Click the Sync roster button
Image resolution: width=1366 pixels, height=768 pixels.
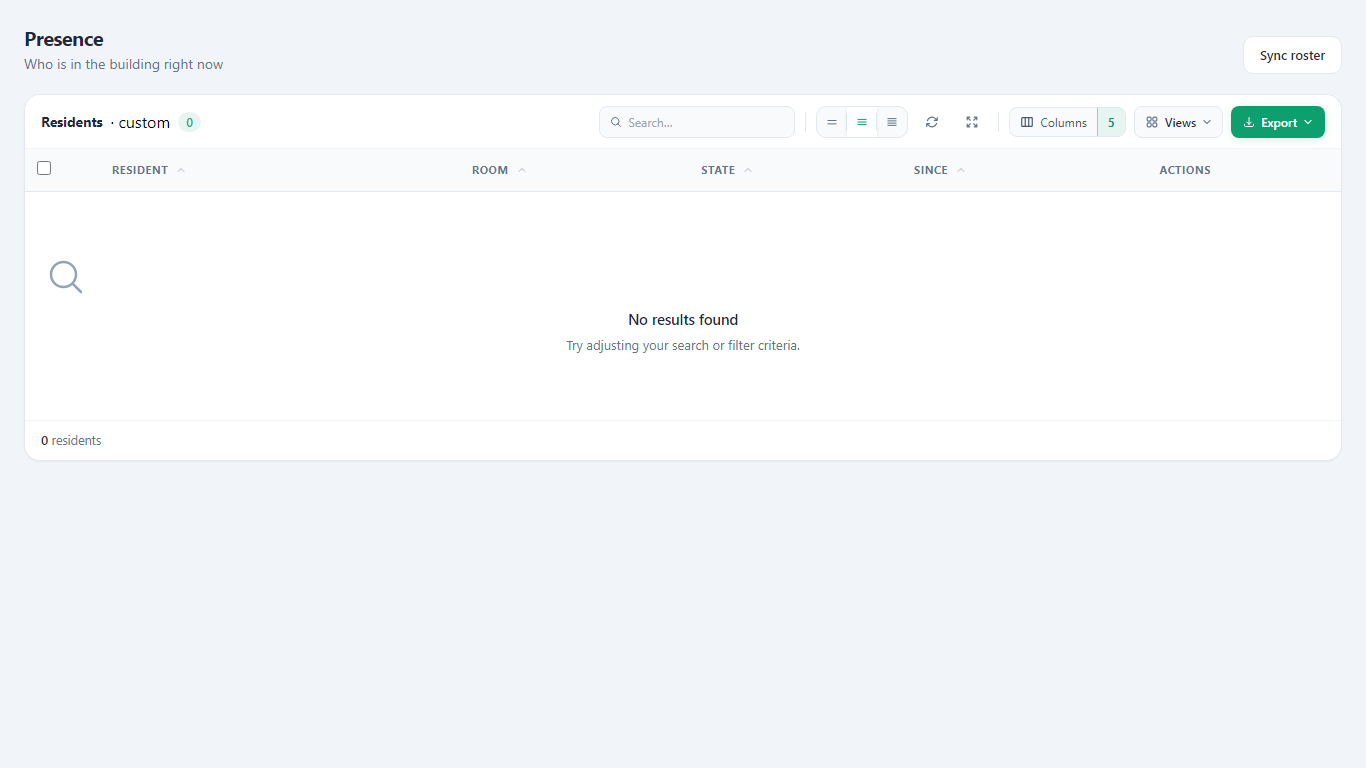[1292, 55]
